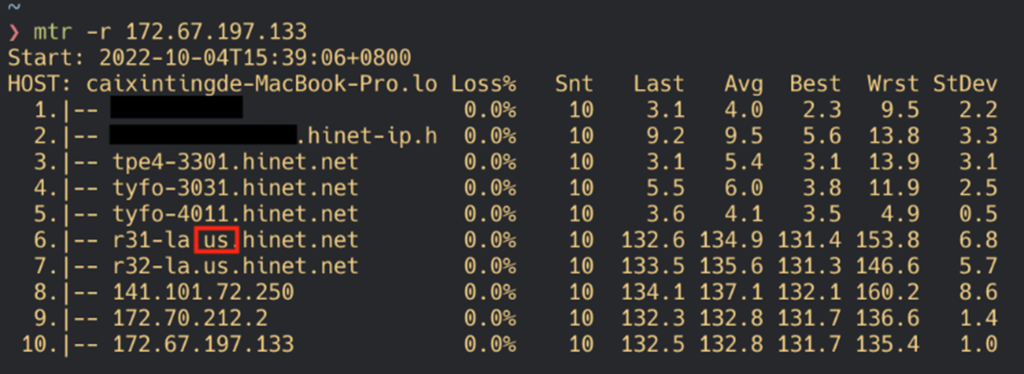Viewport: 1024px width, 374px height.
Task: Click the red-boxed 'us' text
Action: (217, 240)
